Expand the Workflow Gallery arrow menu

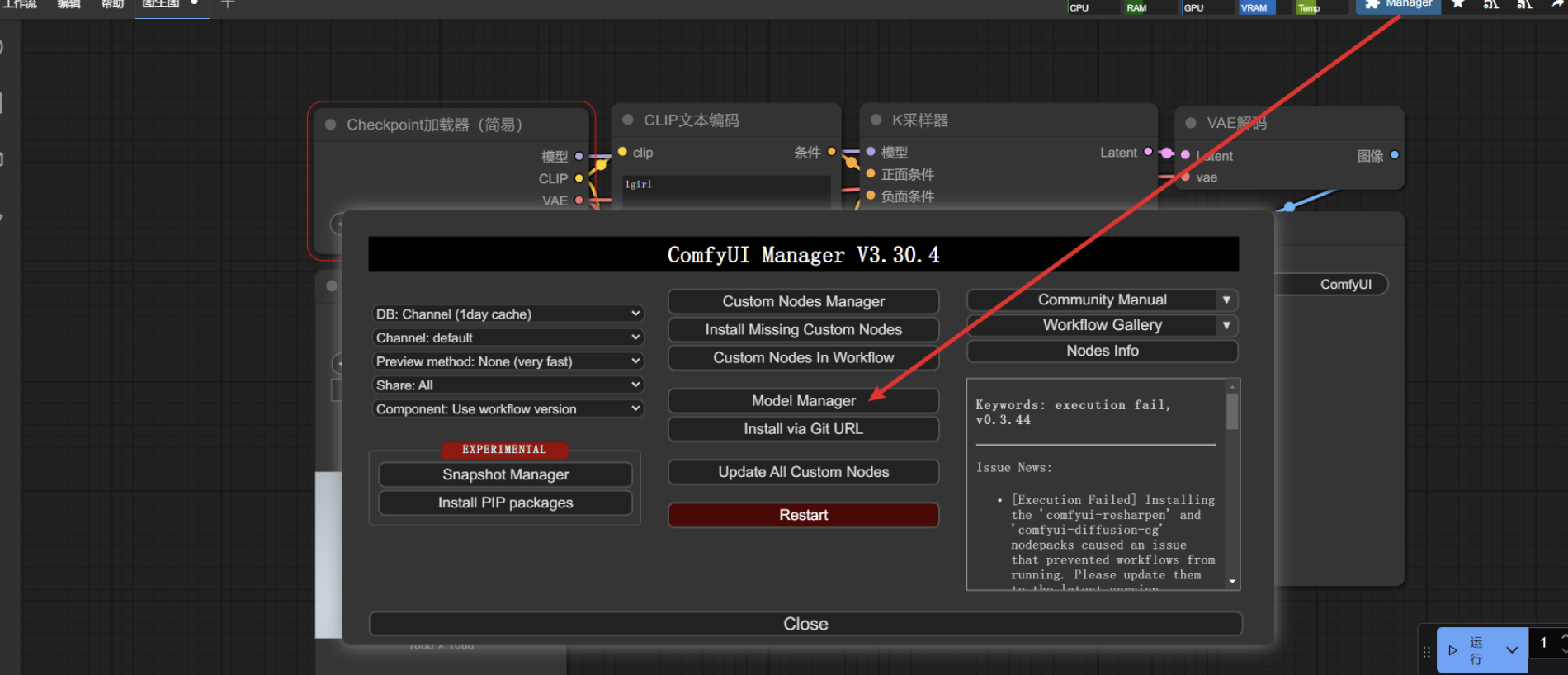pos(1226,325)
